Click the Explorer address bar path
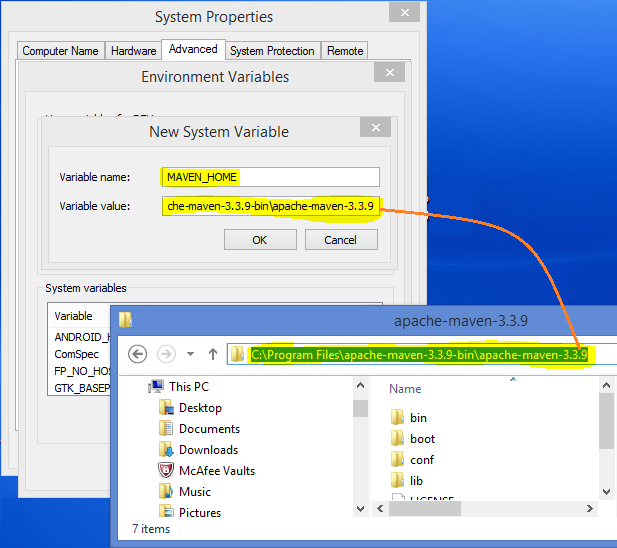The height and width of the screenshot is (548, 617). pos(419,355)
